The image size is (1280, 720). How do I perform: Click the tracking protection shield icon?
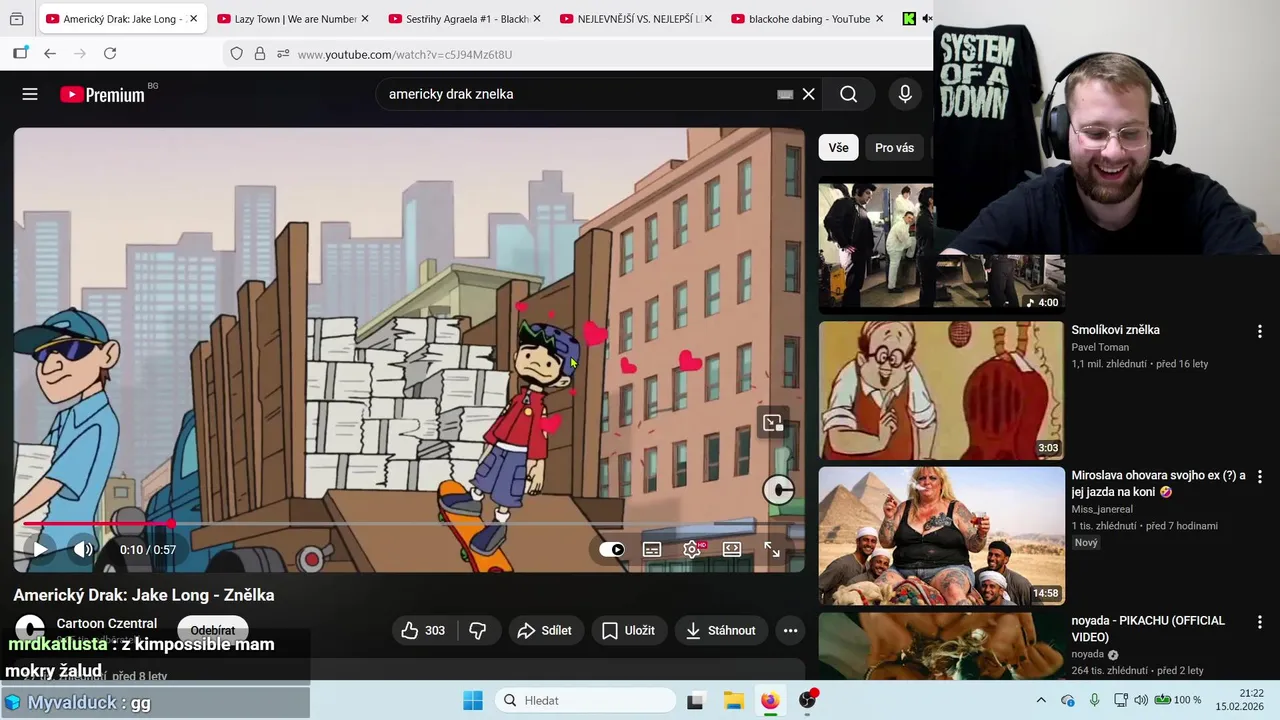[237, 54]
